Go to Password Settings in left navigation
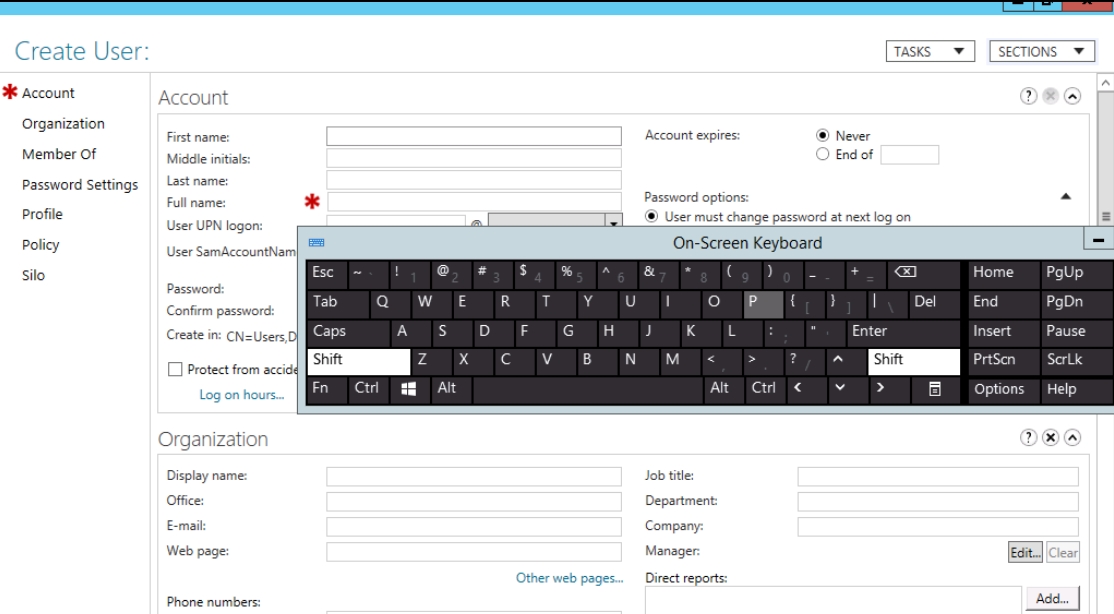 tap(80, 184)
